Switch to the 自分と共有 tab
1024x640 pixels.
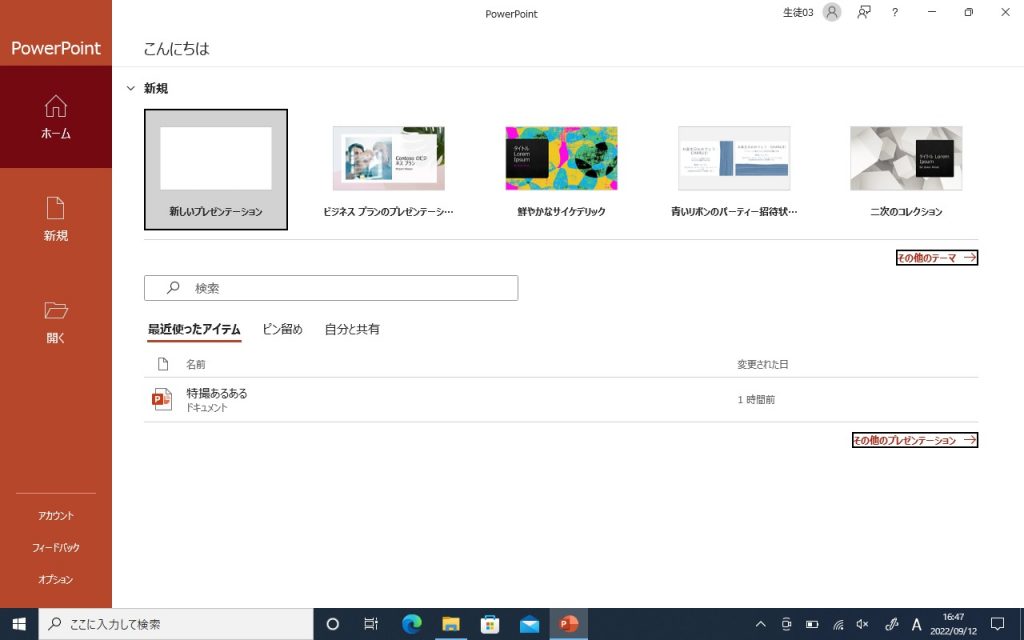click(352, 329)
